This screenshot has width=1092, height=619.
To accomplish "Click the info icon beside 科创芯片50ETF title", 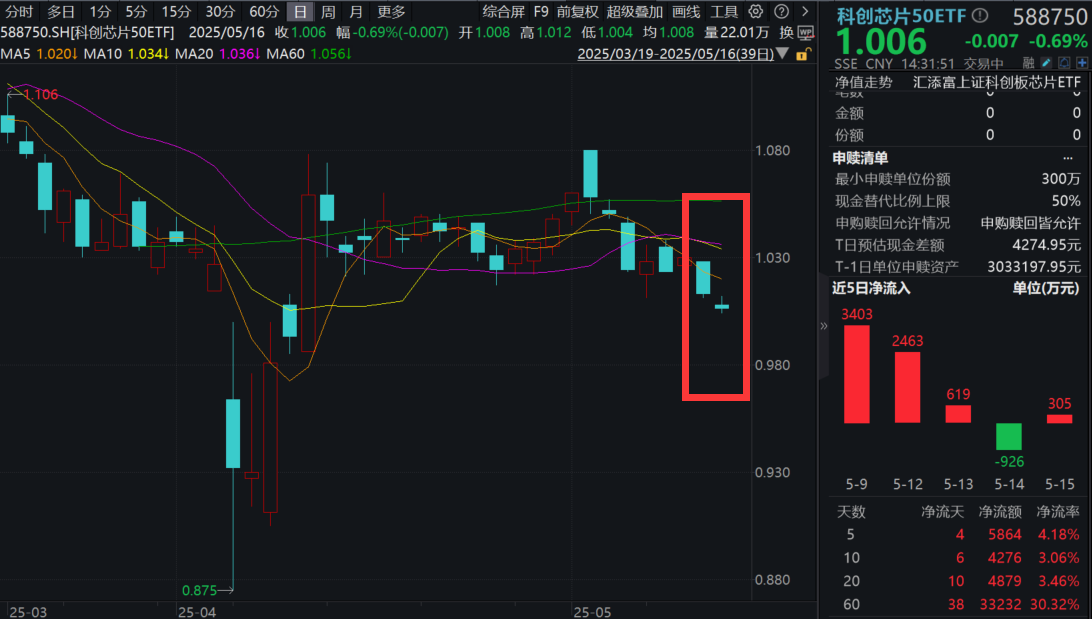I will [980, 13].
